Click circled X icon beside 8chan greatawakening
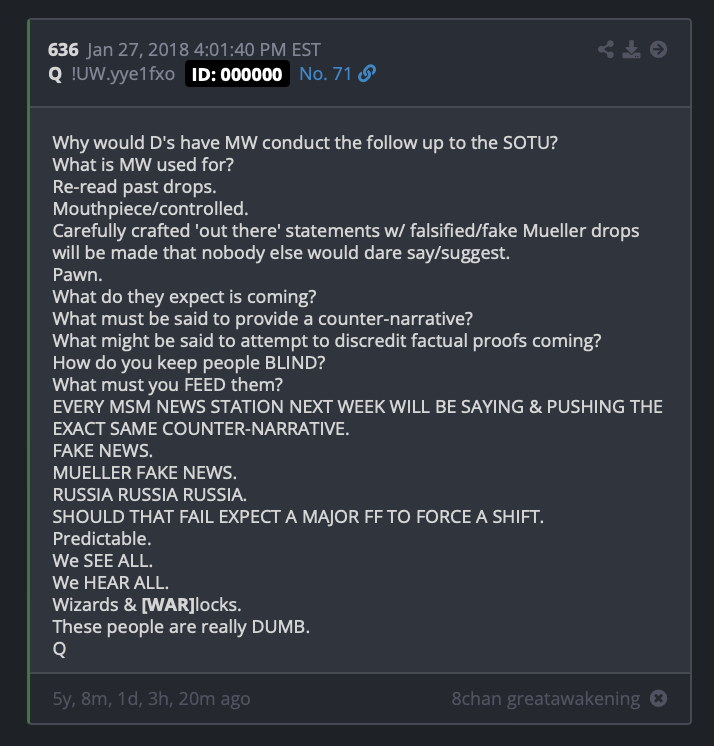This screenshot has width=714, height=746. tap(658, 698)
